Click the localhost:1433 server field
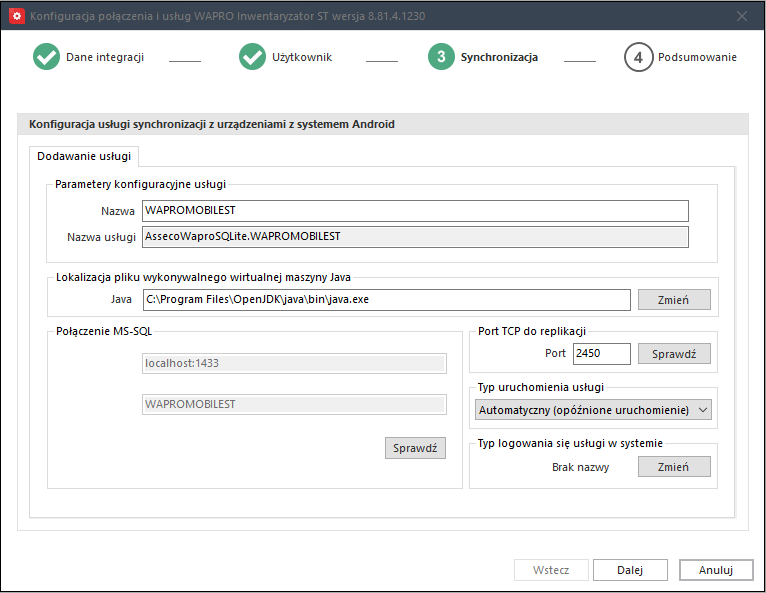 294,363
